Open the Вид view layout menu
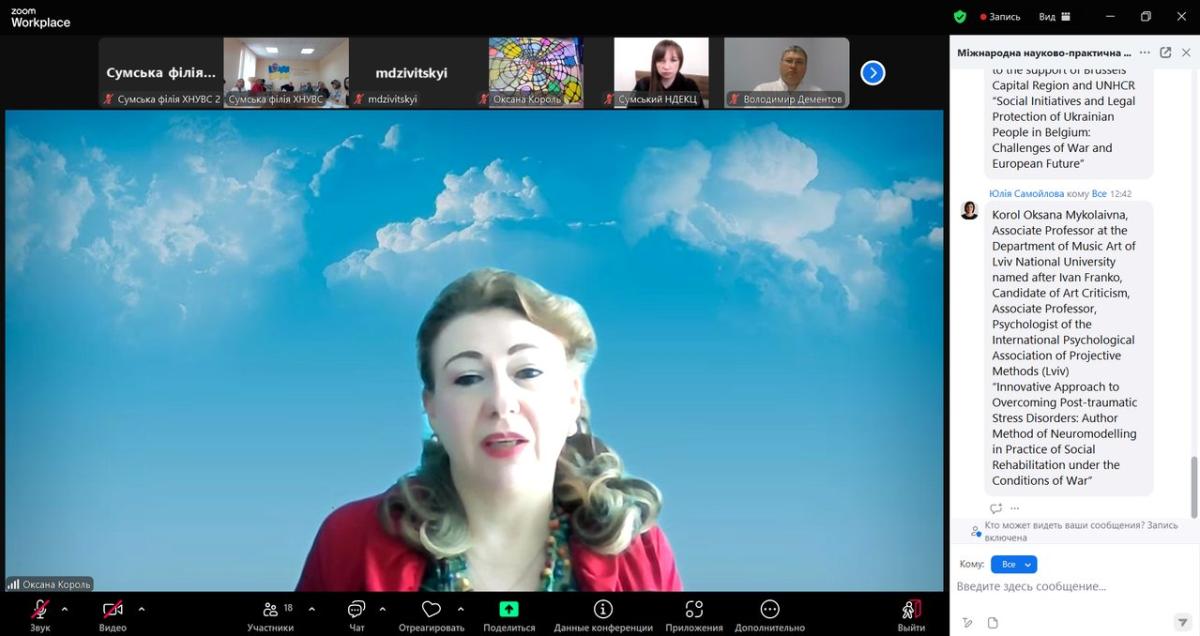This screenshot has height=636, width=1200. click(x=1055, y=16)
